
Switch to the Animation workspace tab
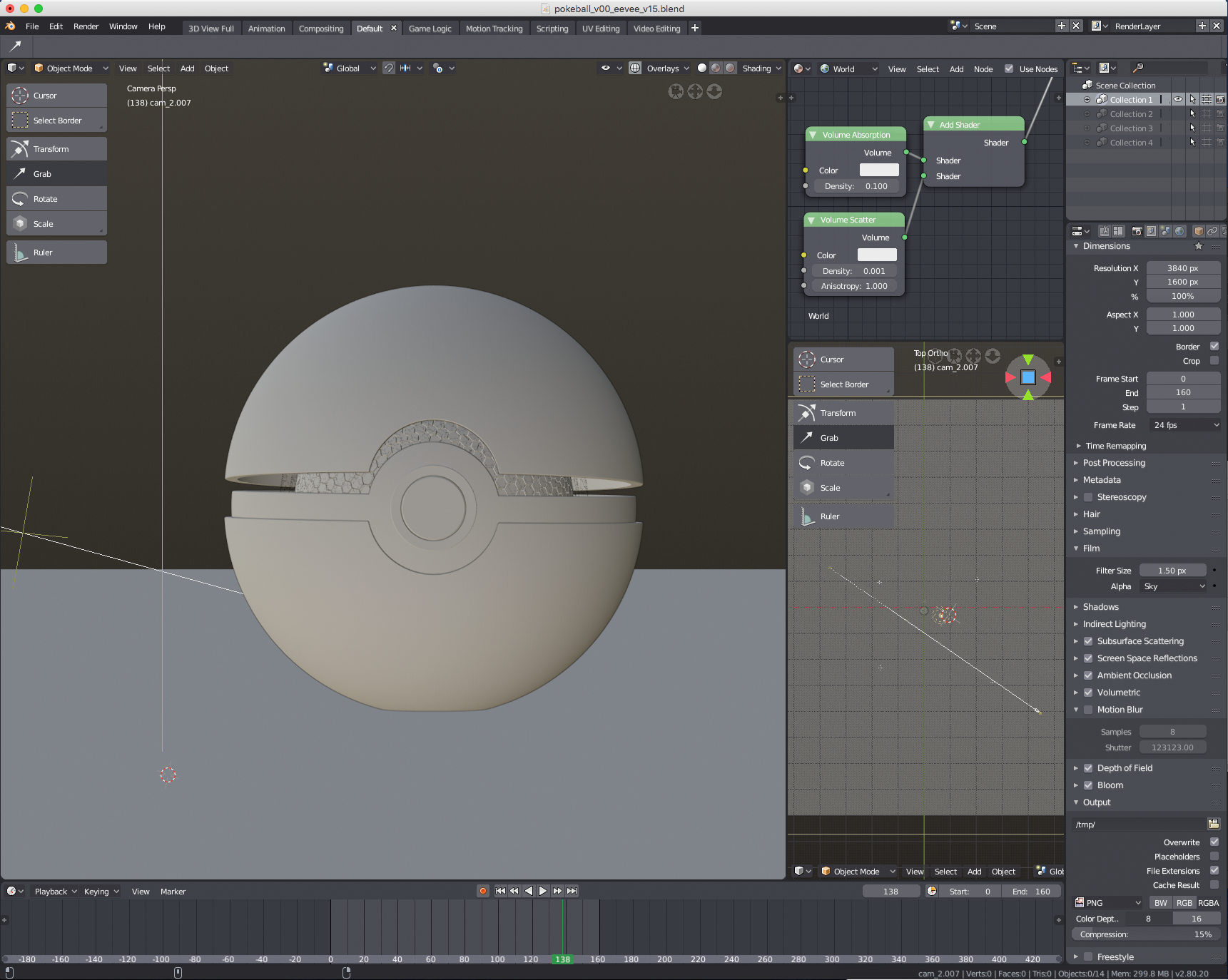pos(266,29)
